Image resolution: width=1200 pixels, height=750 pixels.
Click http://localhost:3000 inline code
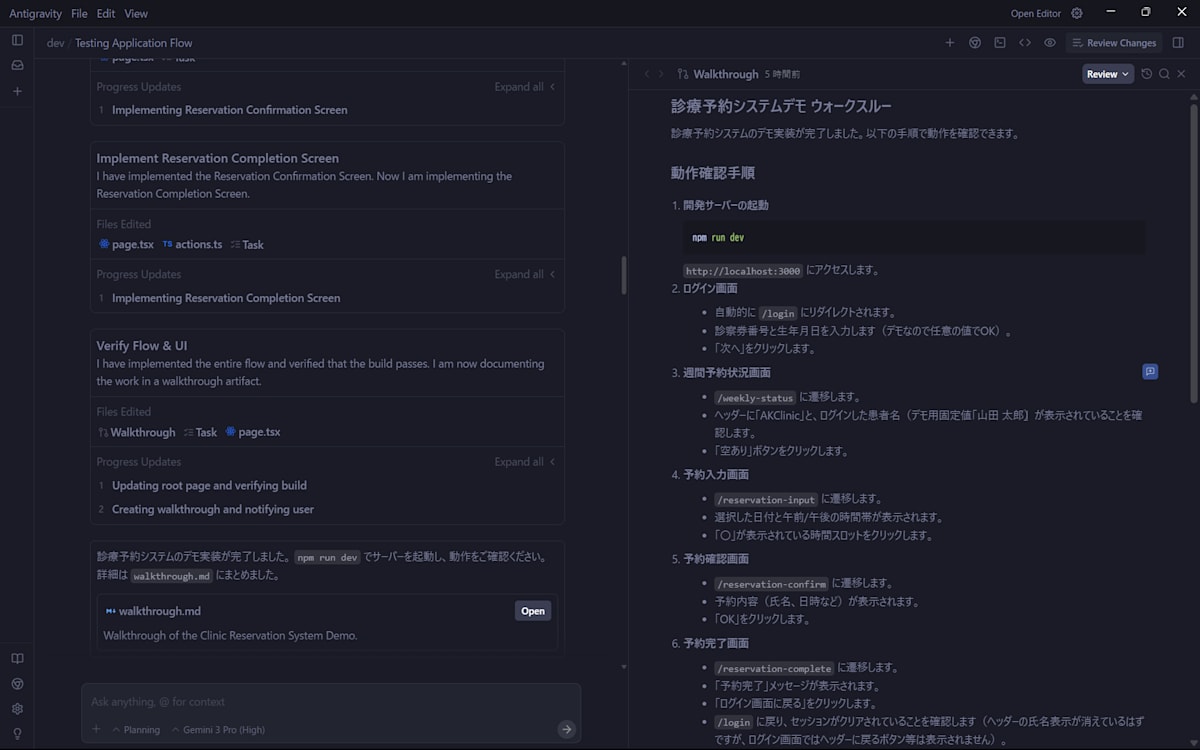743,271
